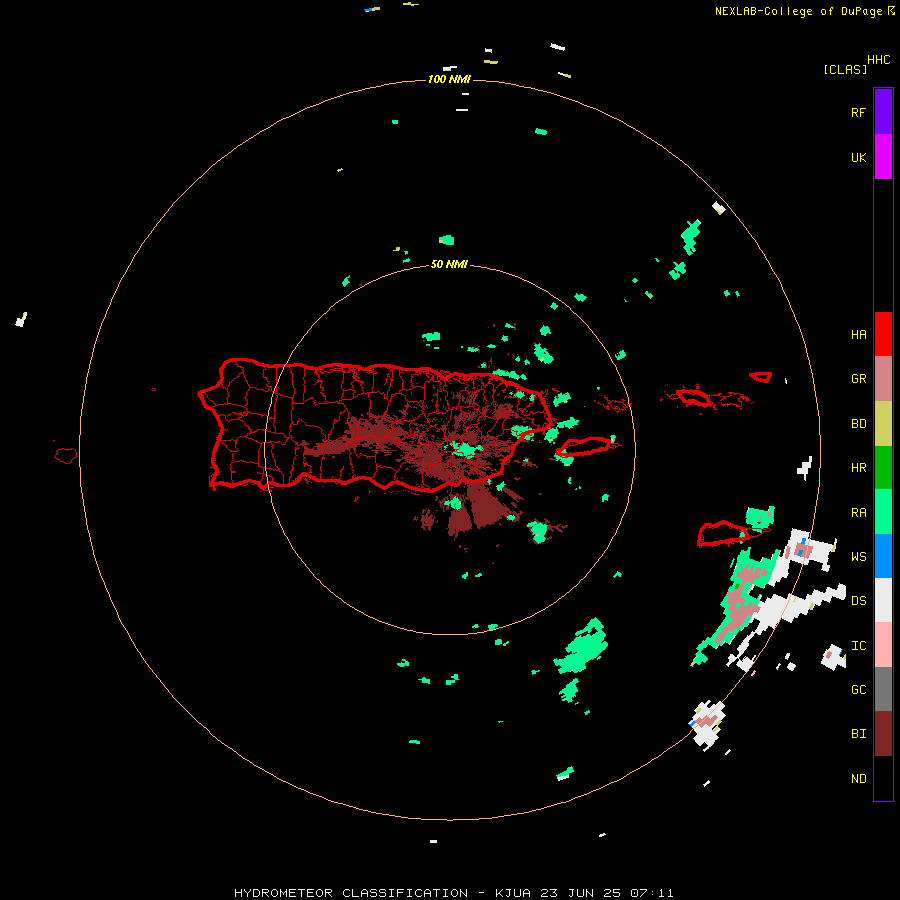The height and width of the screenshot is (900, 900).
Task: Click the pinkish GR legend swatch
Action: [883, 379]
